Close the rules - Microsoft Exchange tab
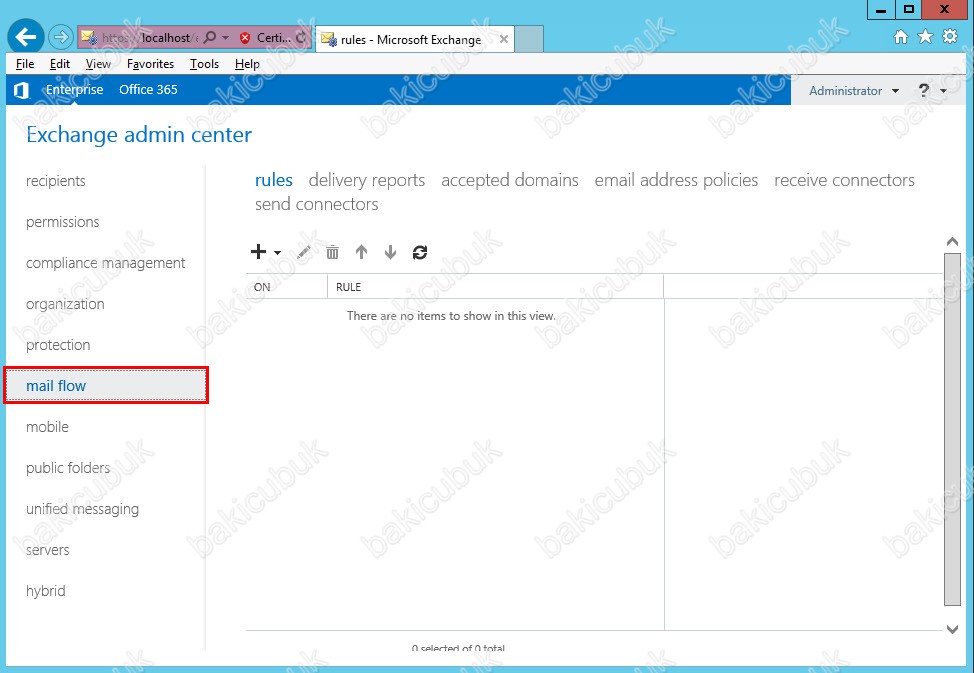 pos(504,39)
